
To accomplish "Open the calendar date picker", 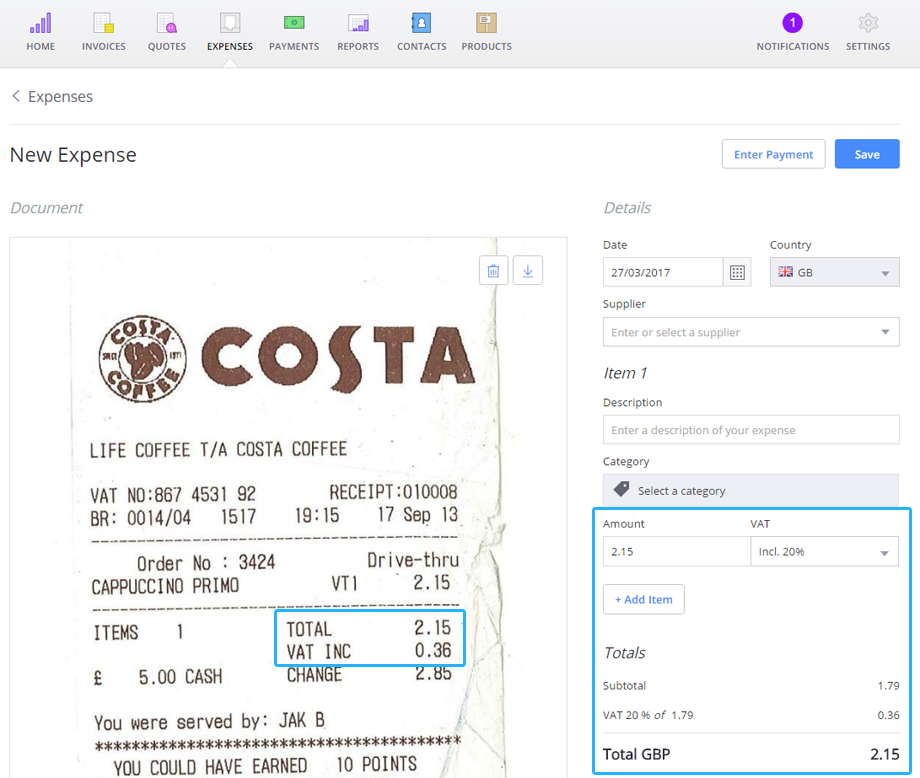I will pyautogui.click(x=737, y=272).
